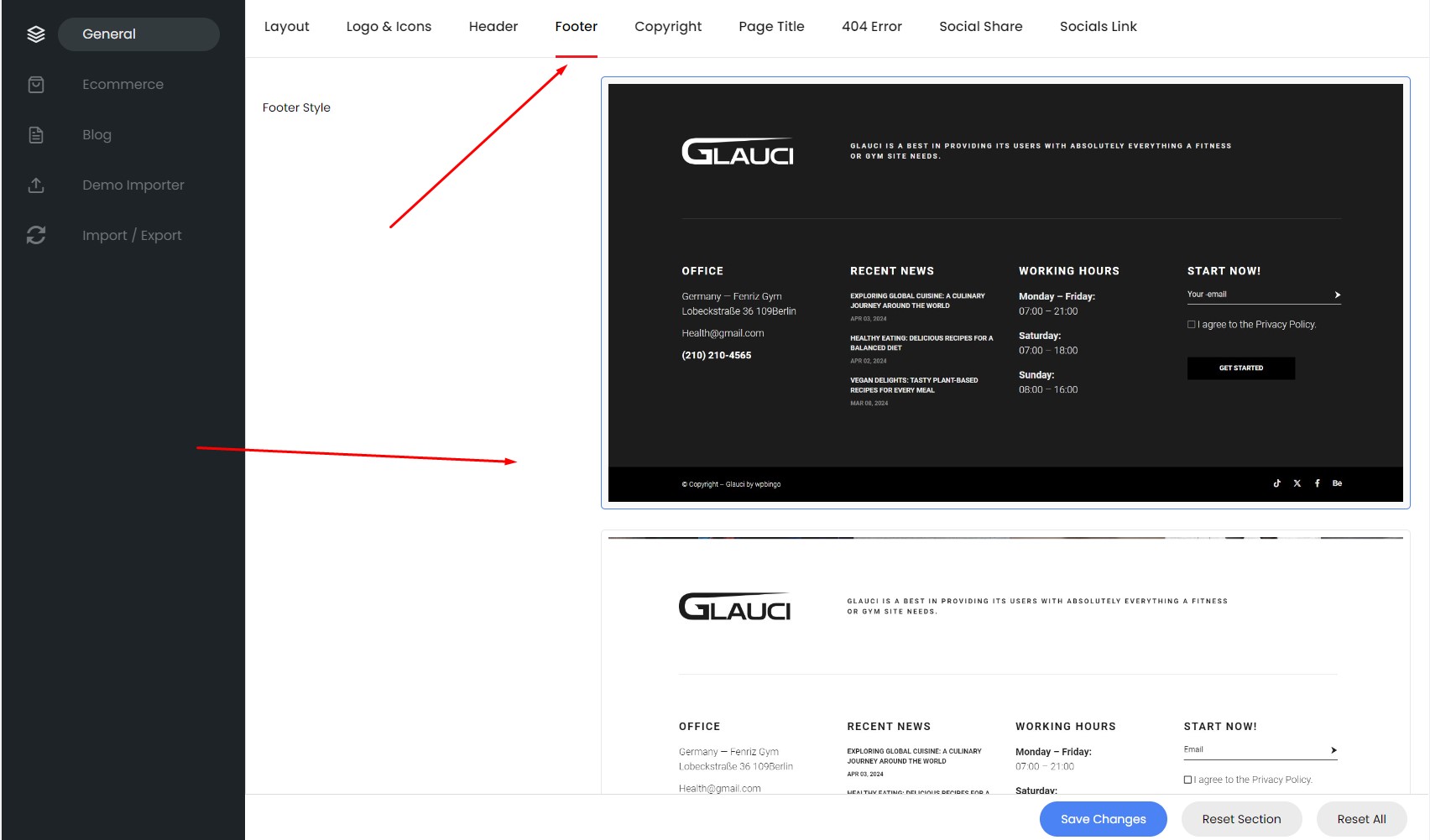Click the Import / Export sync icon
Viewport: 1430px width, 840px height.
point(35,236)
